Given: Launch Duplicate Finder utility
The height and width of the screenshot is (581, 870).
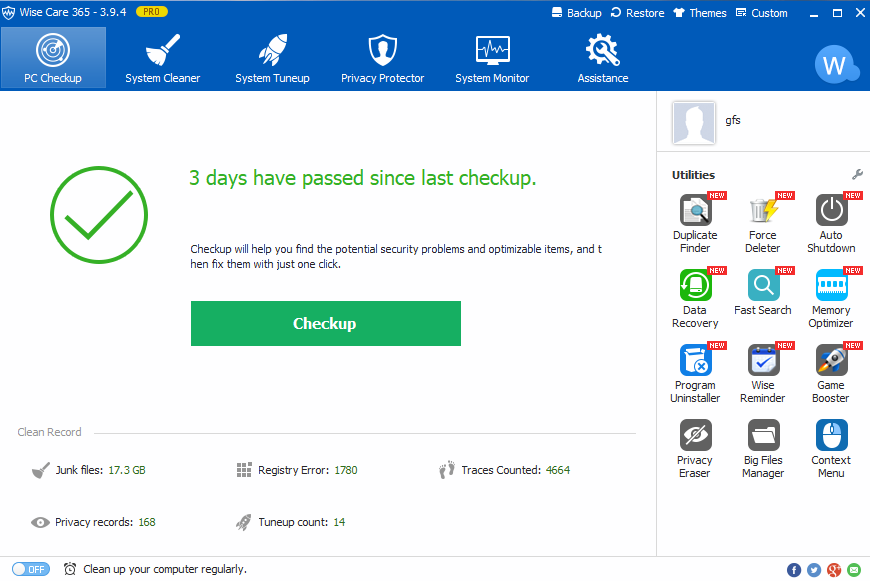Looking at the screenshot, I should tap(695, 224).
